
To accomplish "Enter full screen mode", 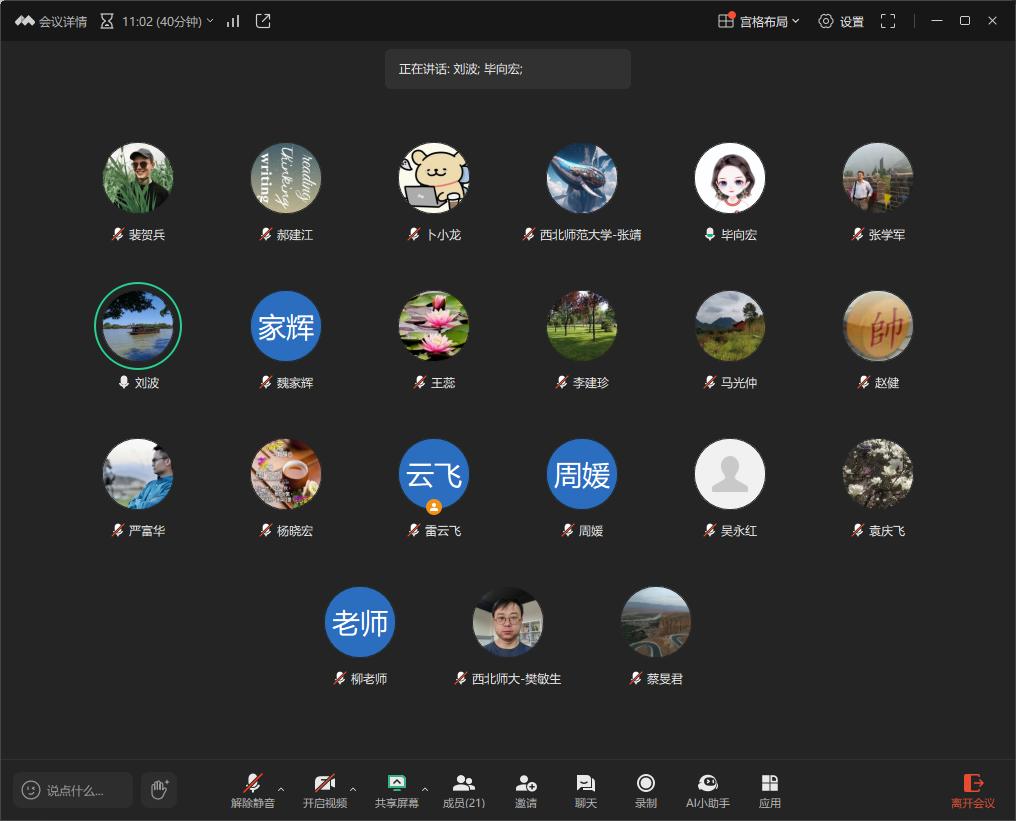I will (887, 21).
